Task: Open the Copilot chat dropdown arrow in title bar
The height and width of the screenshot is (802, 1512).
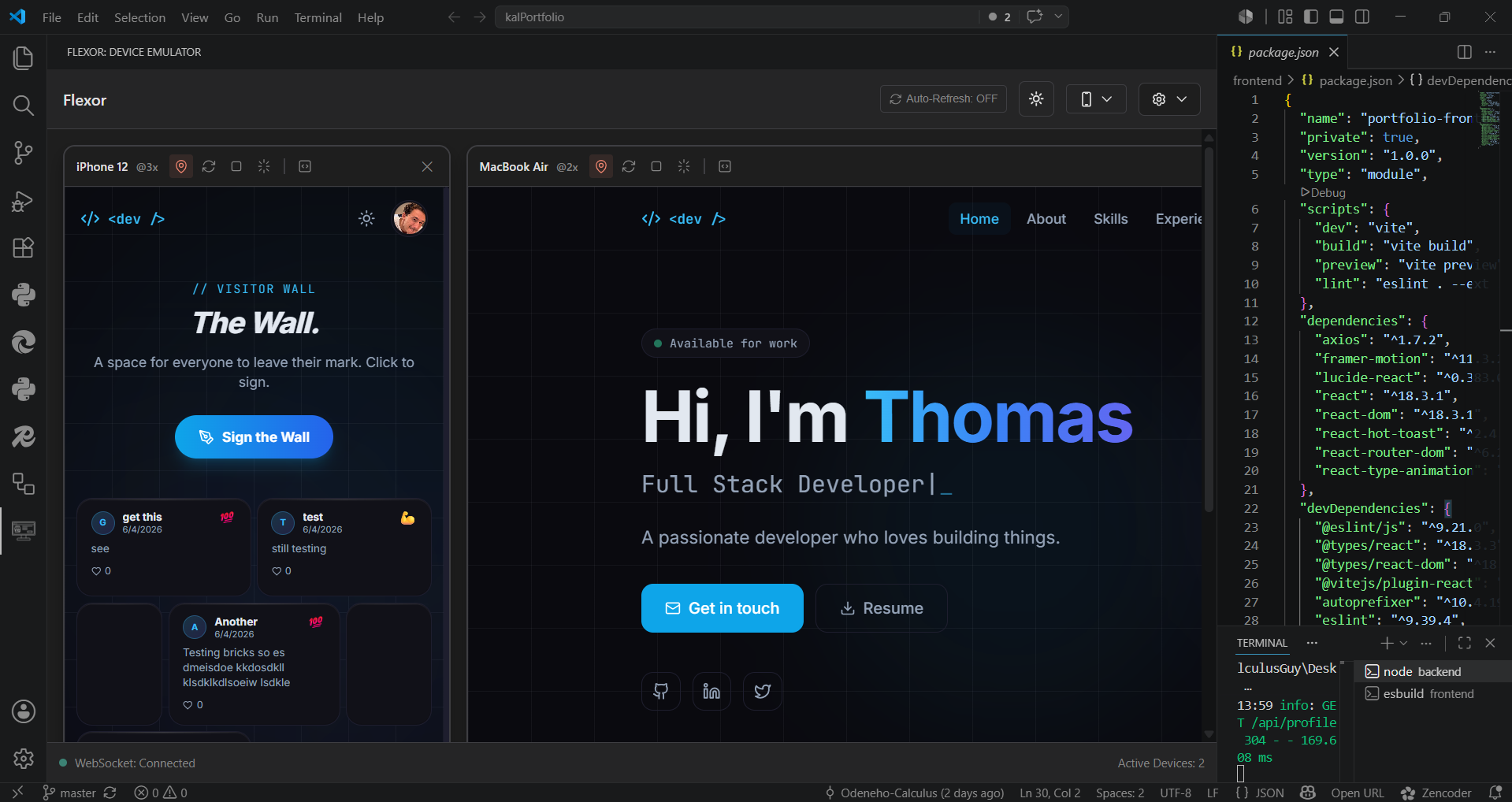Action: [1058, 17]
